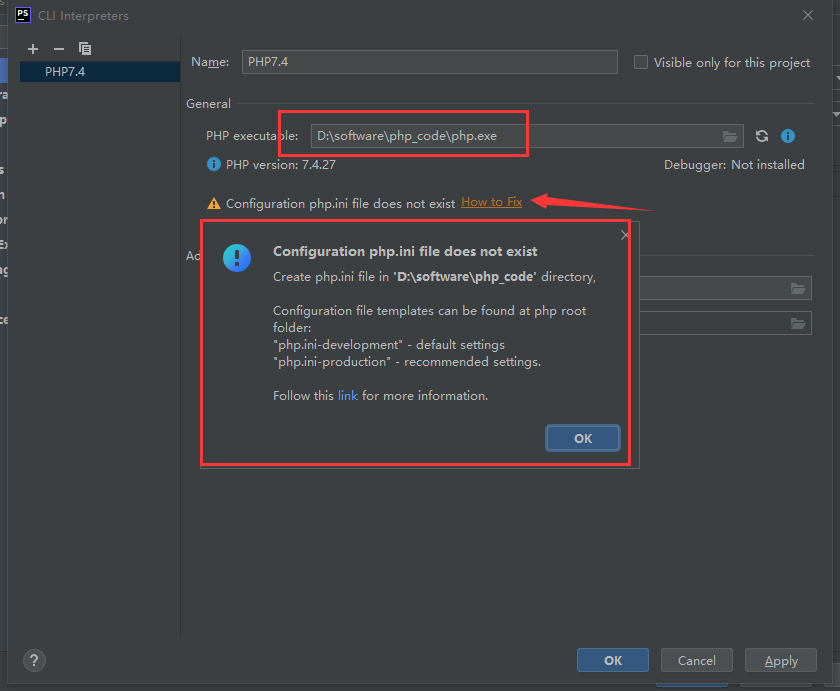The height and width of the screenshot is (691, 840).
Task: Add a new PHP interpreter
Action: (32, 48)
